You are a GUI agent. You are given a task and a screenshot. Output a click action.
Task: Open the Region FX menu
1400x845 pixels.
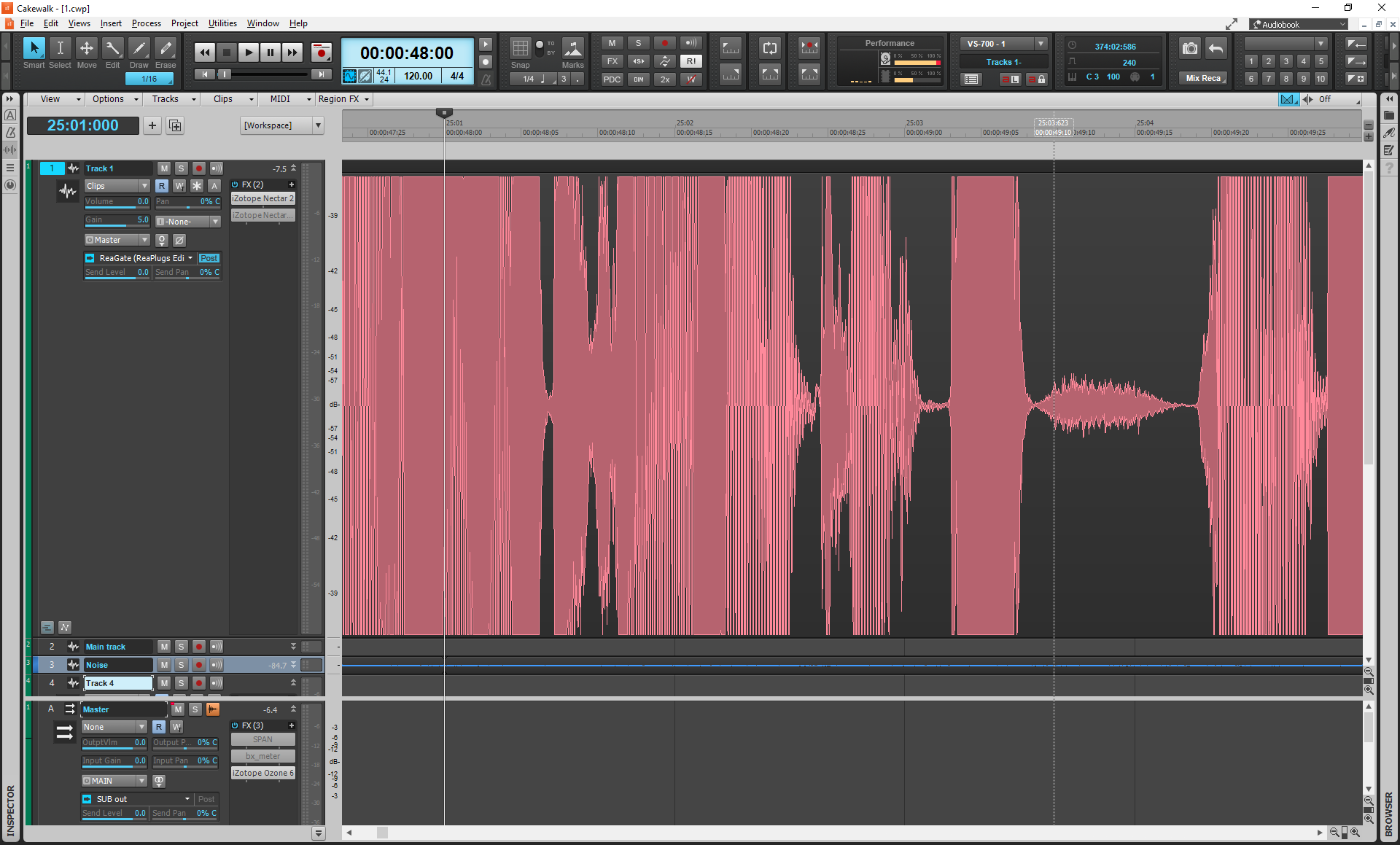coord(343,99)
